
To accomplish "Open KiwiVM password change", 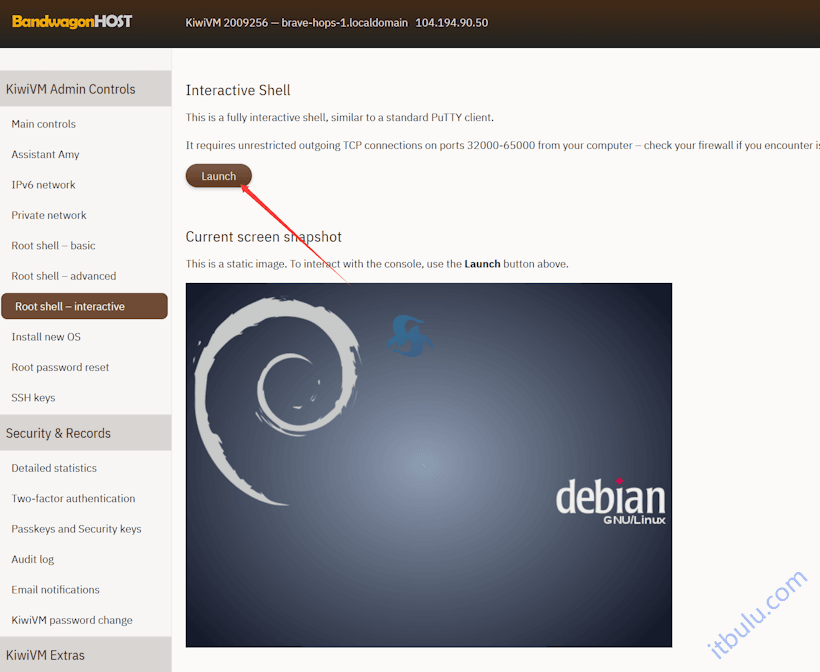I will (71, 620).
